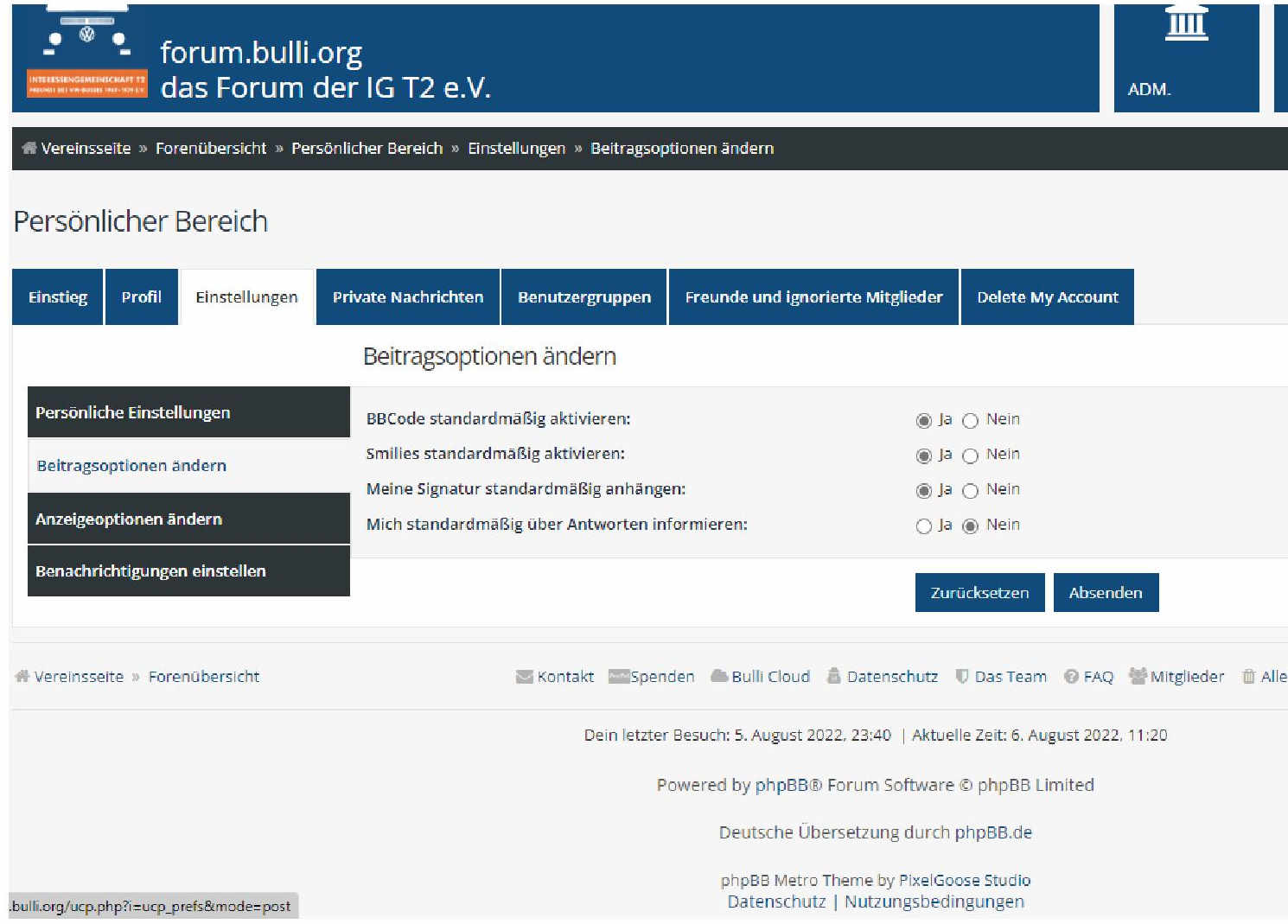The width and height of the screenshot is (1288, 924).
Task: Set Smilies standardmäßig aktivieren to Nein
Action: (970, 456)
